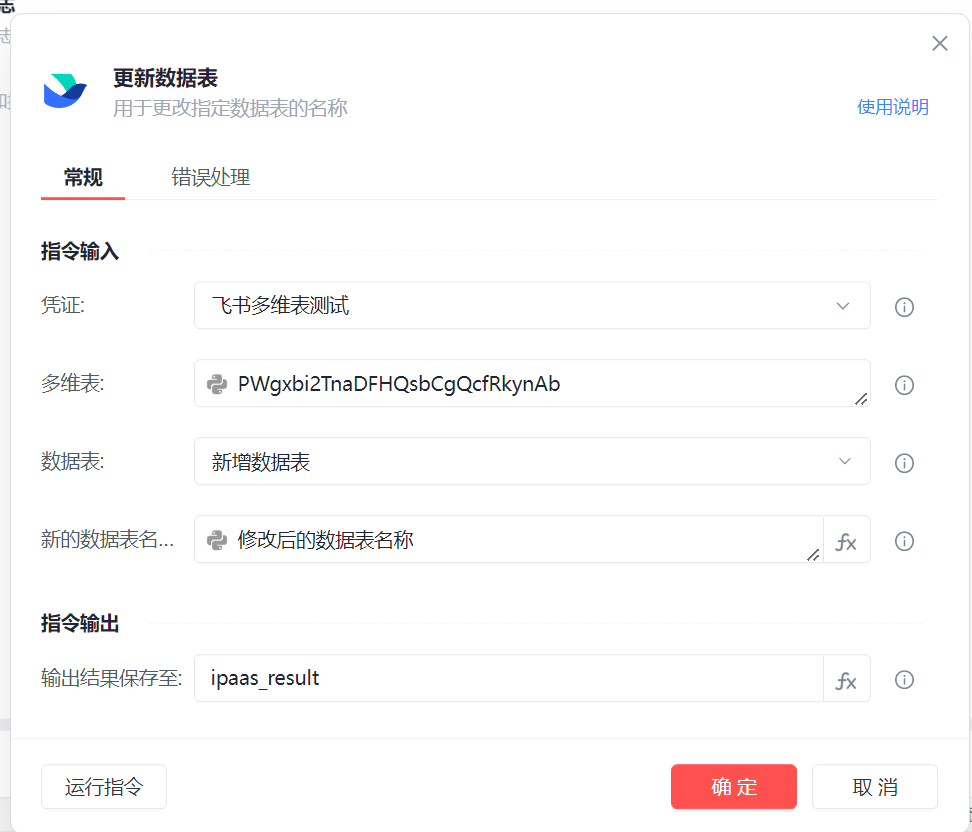Click info icon next to 新的数据表名称 row

pyautogui.click(x=904, y=541)
